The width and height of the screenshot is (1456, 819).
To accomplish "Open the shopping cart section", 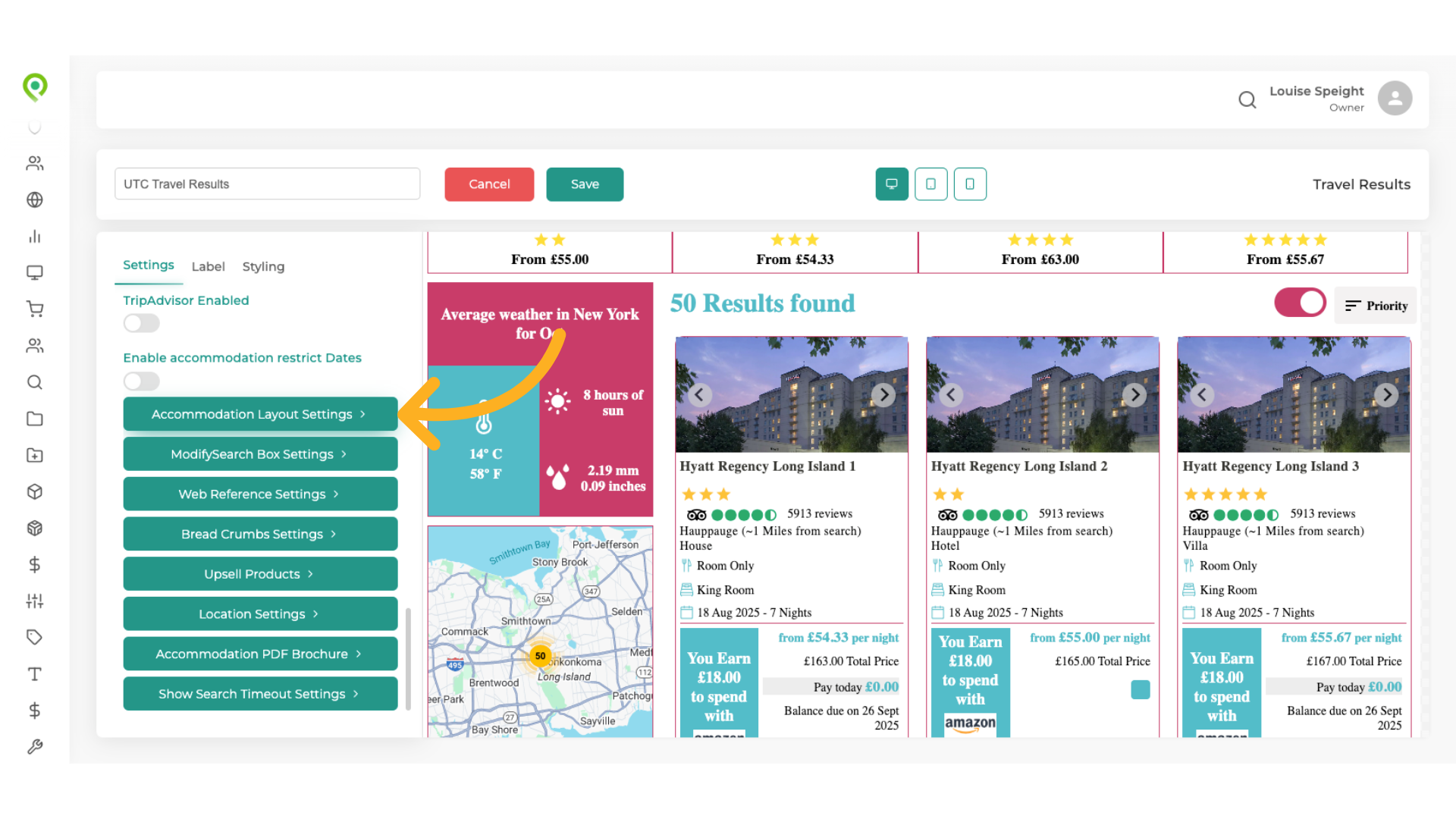I will 35,309.
